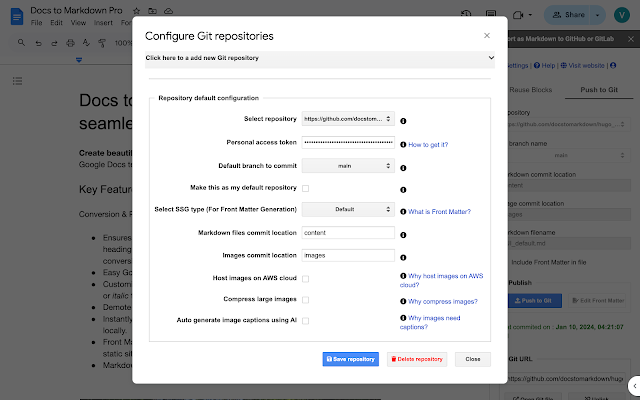Enable Auto generate image captions using AI

pos(305,321)
